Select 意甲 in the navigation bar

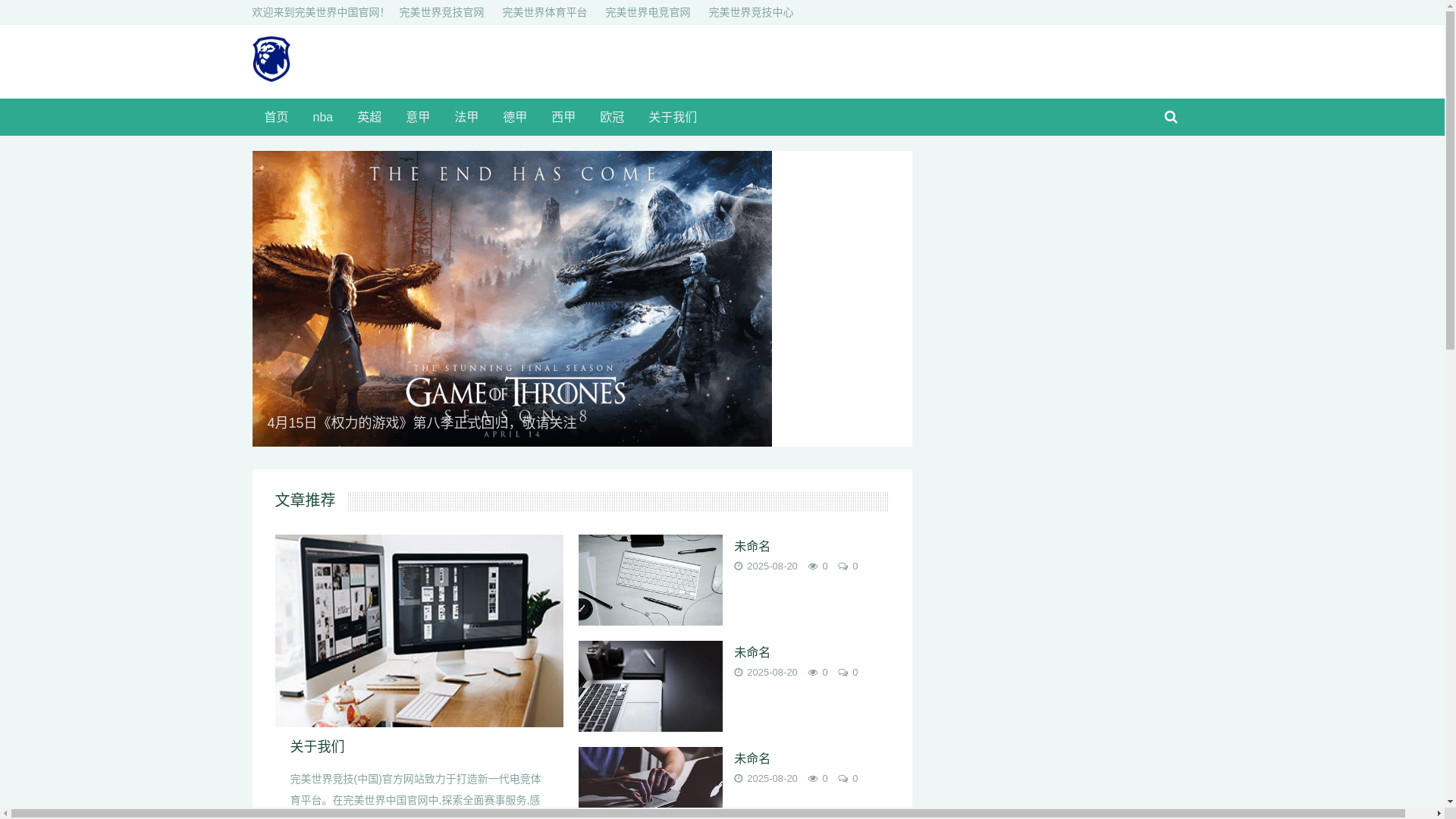[418, 117]
